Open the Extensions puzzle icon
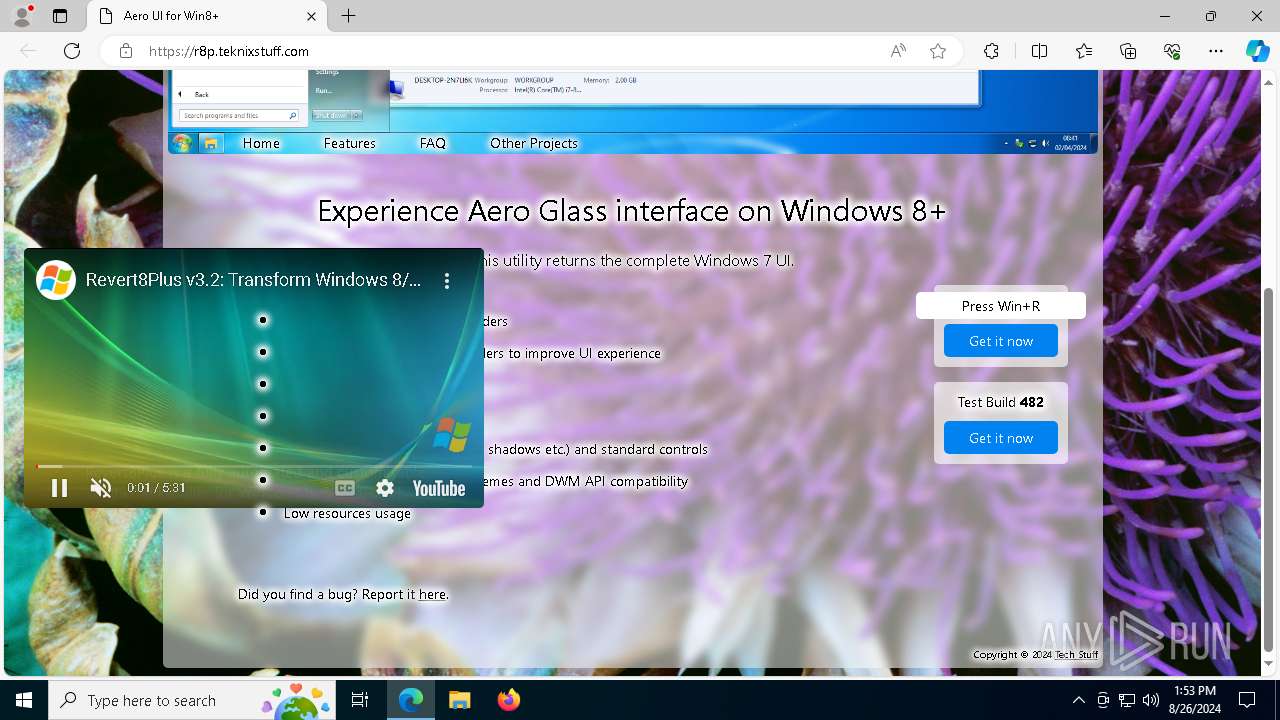Viewport: 1280px width, 720px height. click(991, 51)
